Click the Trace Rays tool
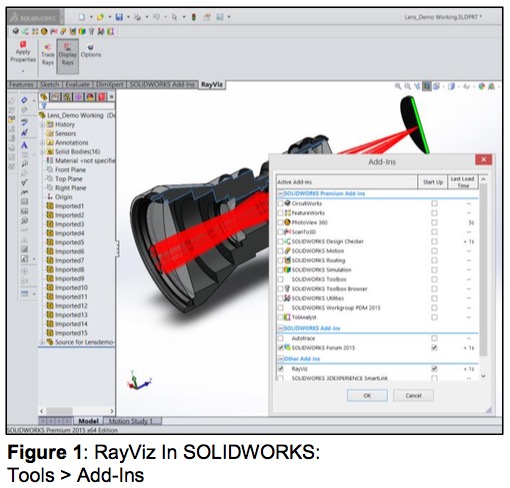This screenshot has height=488, width=510. coord(48,55)
